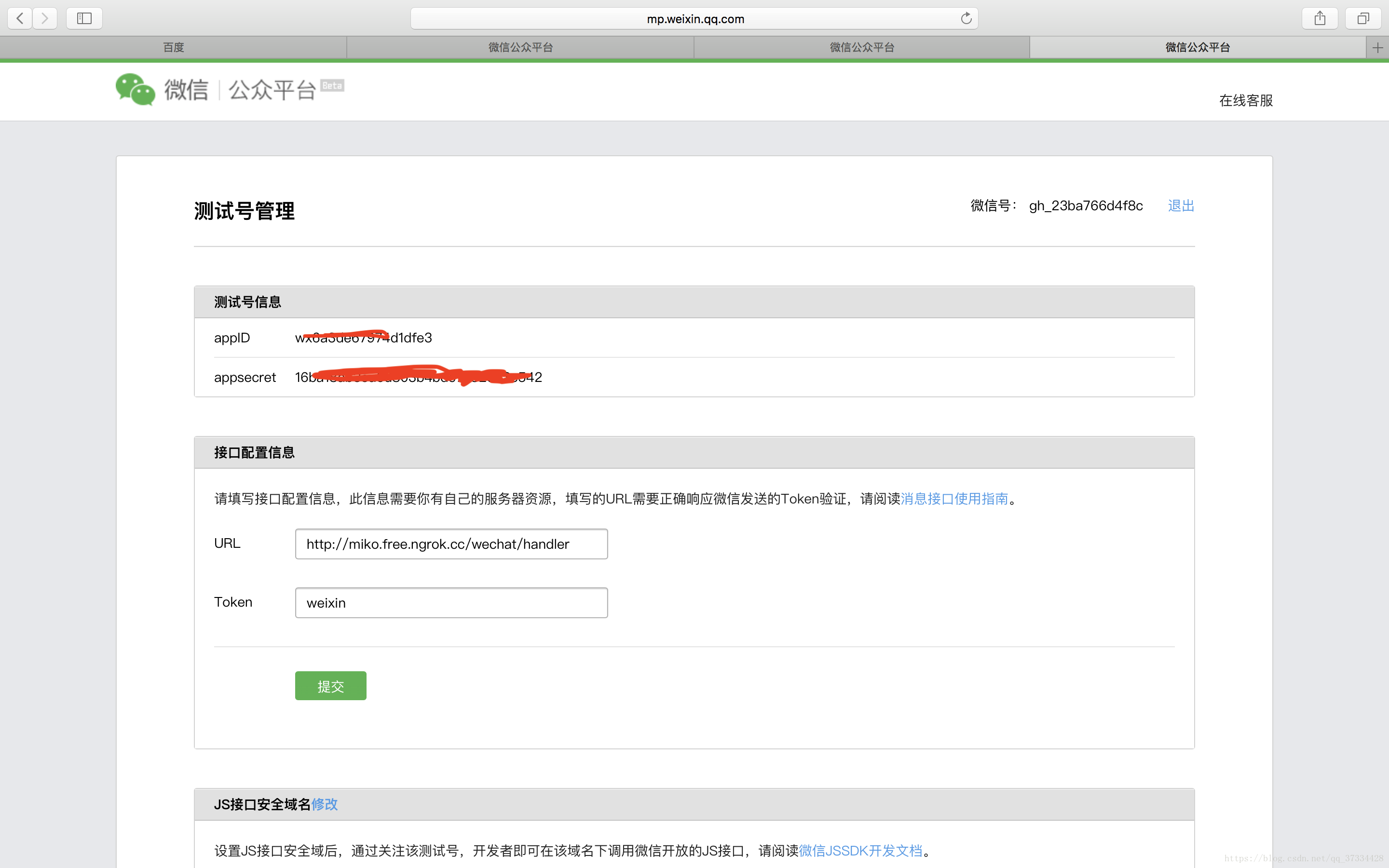Submit with the green 提交 button

point(330,685)
